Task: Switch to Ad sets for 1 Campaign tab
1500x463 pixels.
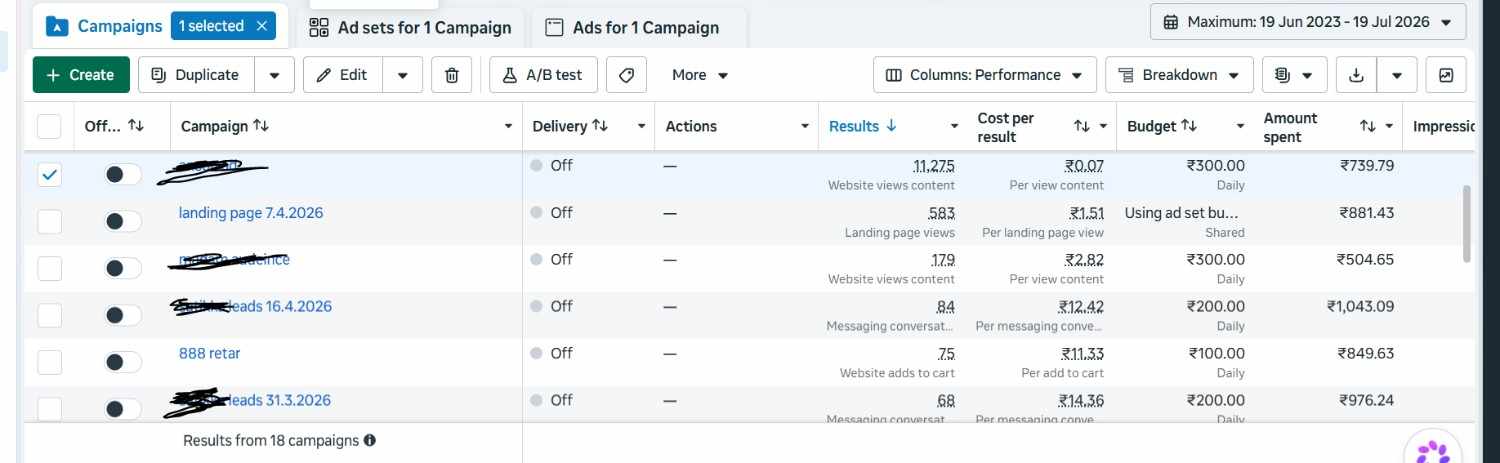Action: [x=410, y=28]
